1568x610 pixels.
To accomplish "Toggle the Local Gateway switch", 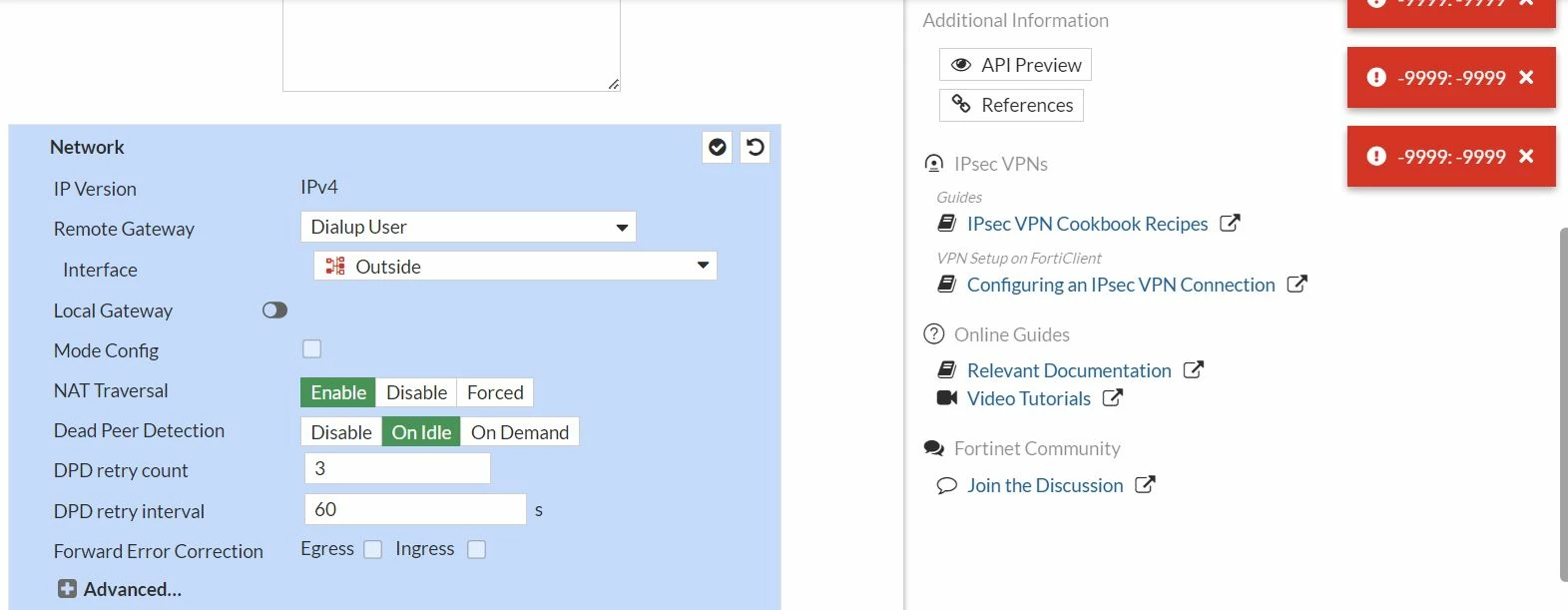I will coord(274,310).
